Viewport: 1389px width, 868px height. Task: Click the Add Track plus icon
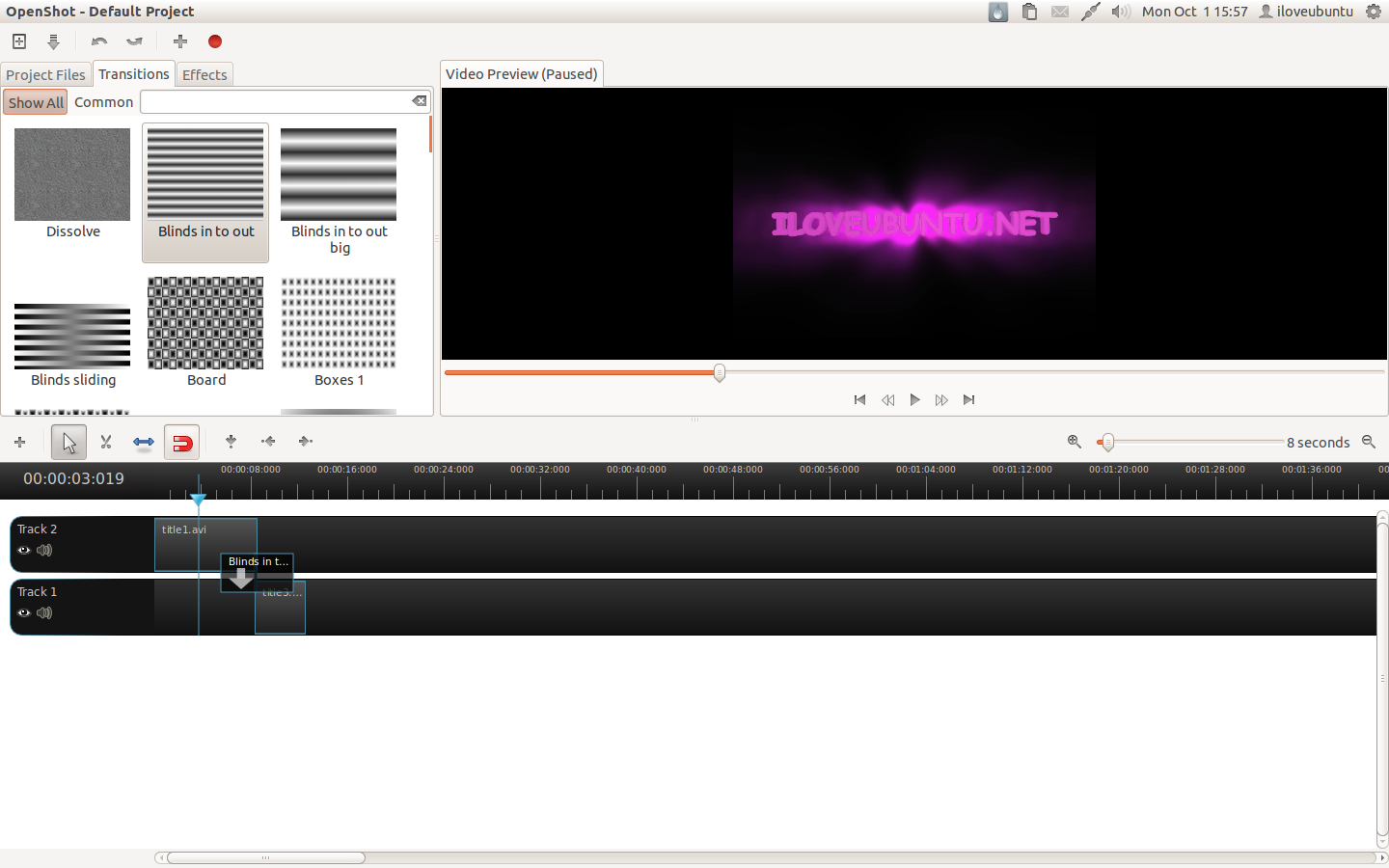(x=19, y=442)
